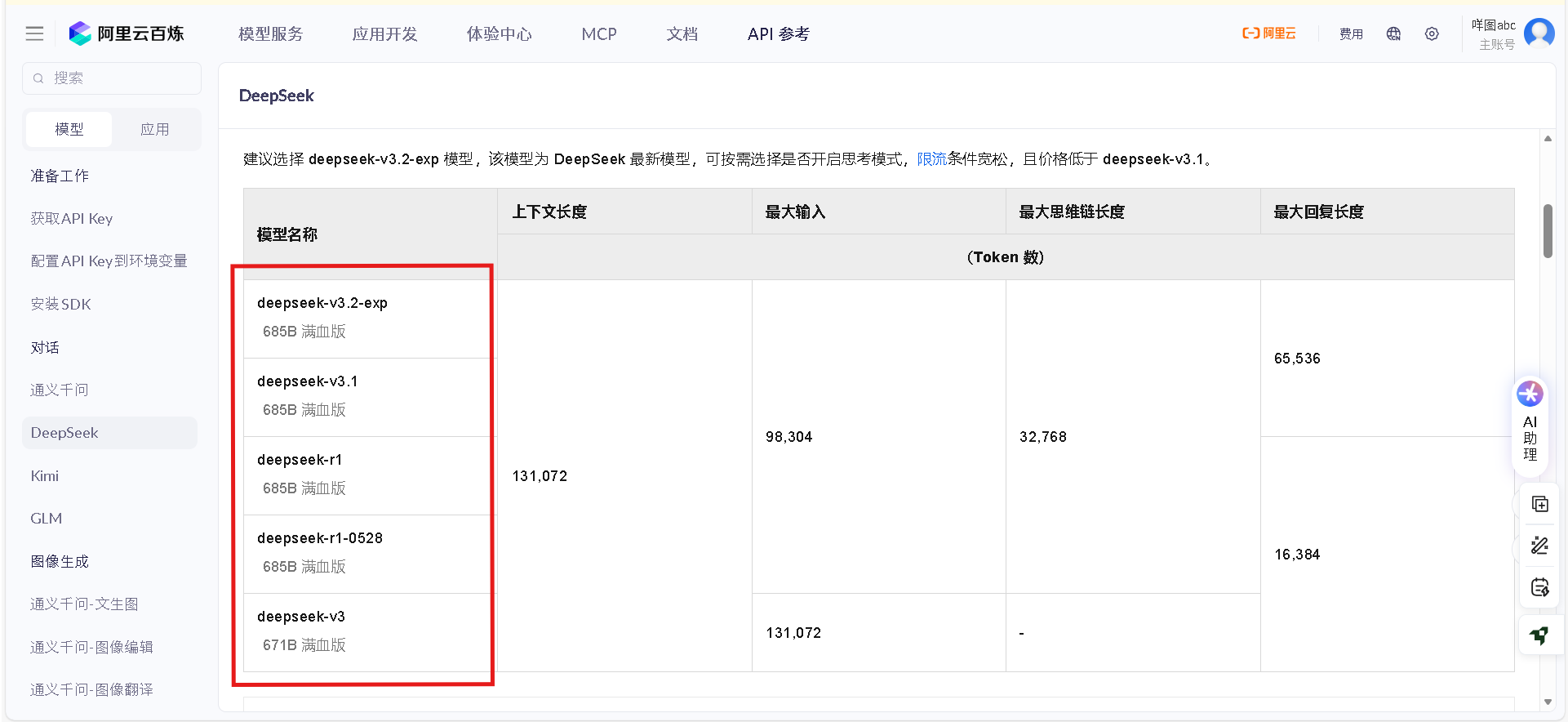Click the feedback note floating icon
Viewport: 1568px width, 722px height.
pos(1539,587)
